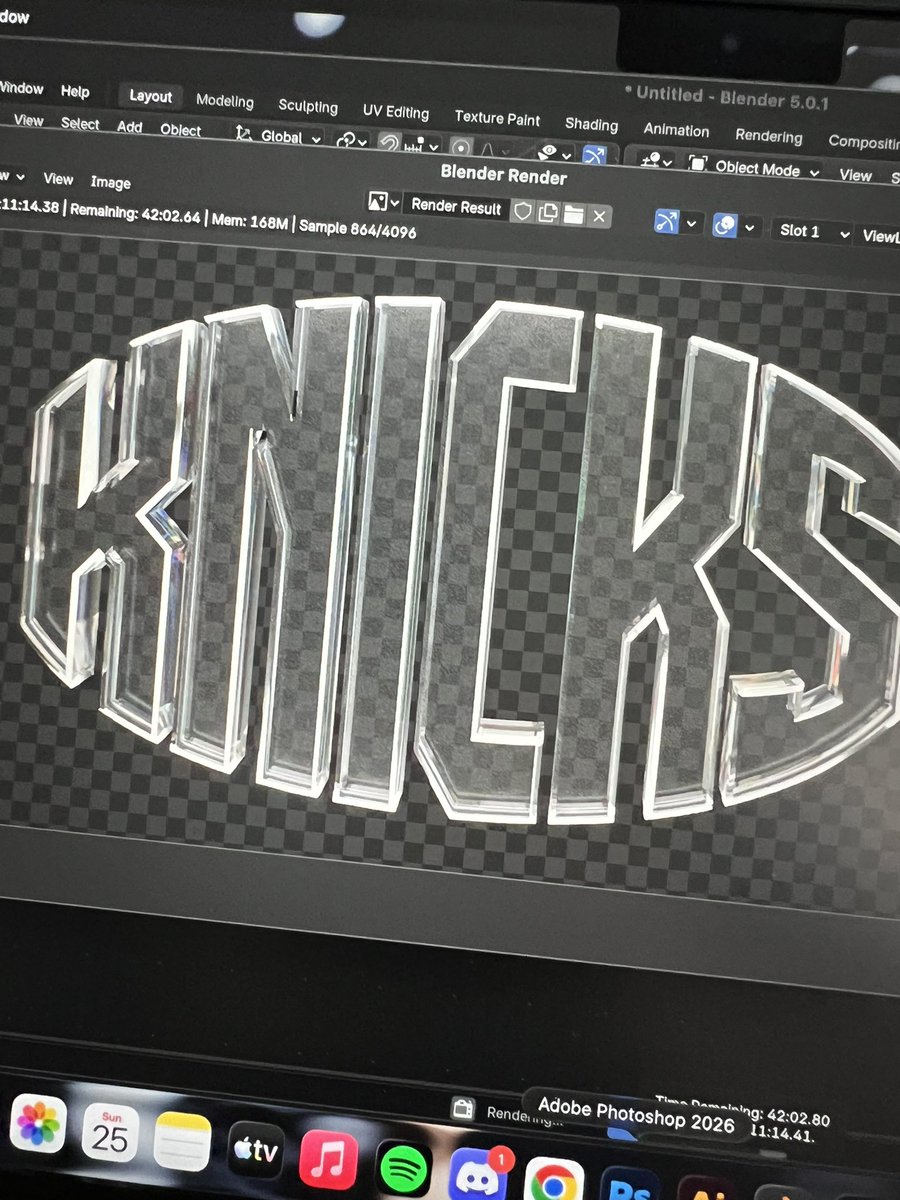Open the Texture Paint workspace tab
Image resolution: width=900 pixels, height=1200 pixels.
[497, 118]
